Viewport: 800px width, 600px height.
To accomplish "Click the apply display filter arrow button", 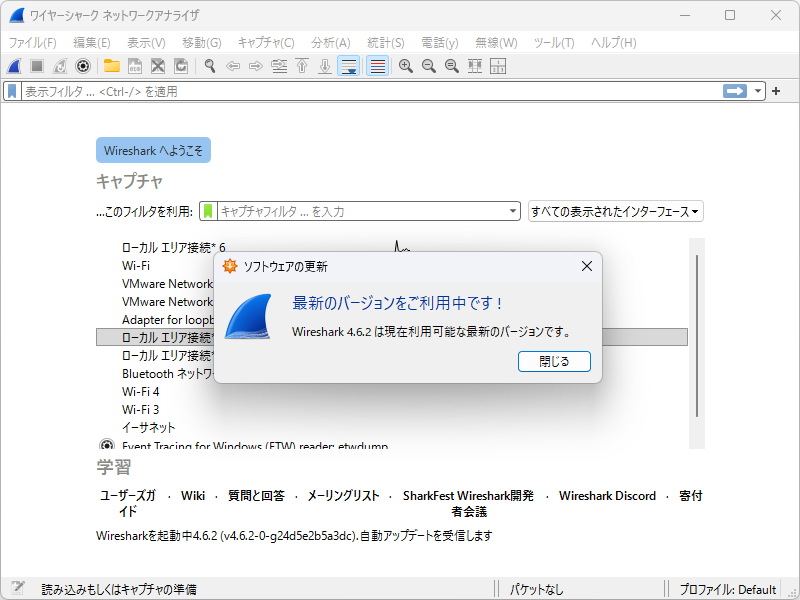I will click(733, 90).
